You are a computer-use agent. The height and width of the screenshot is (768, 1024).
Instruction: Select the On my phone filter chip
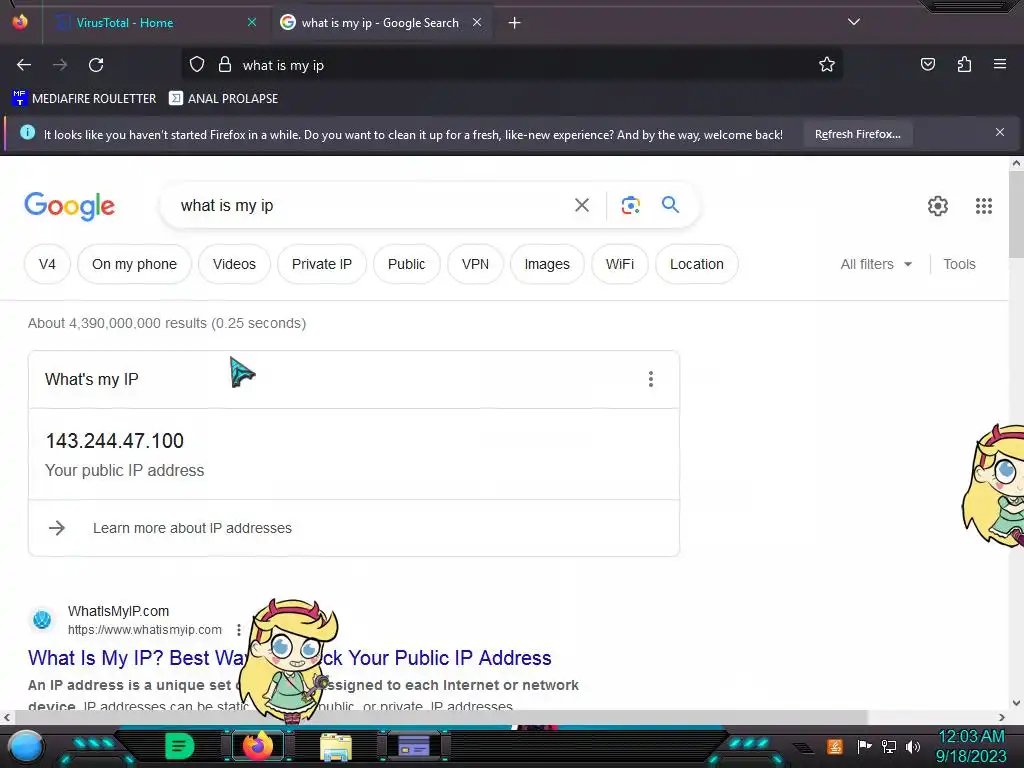pos(135,264)
